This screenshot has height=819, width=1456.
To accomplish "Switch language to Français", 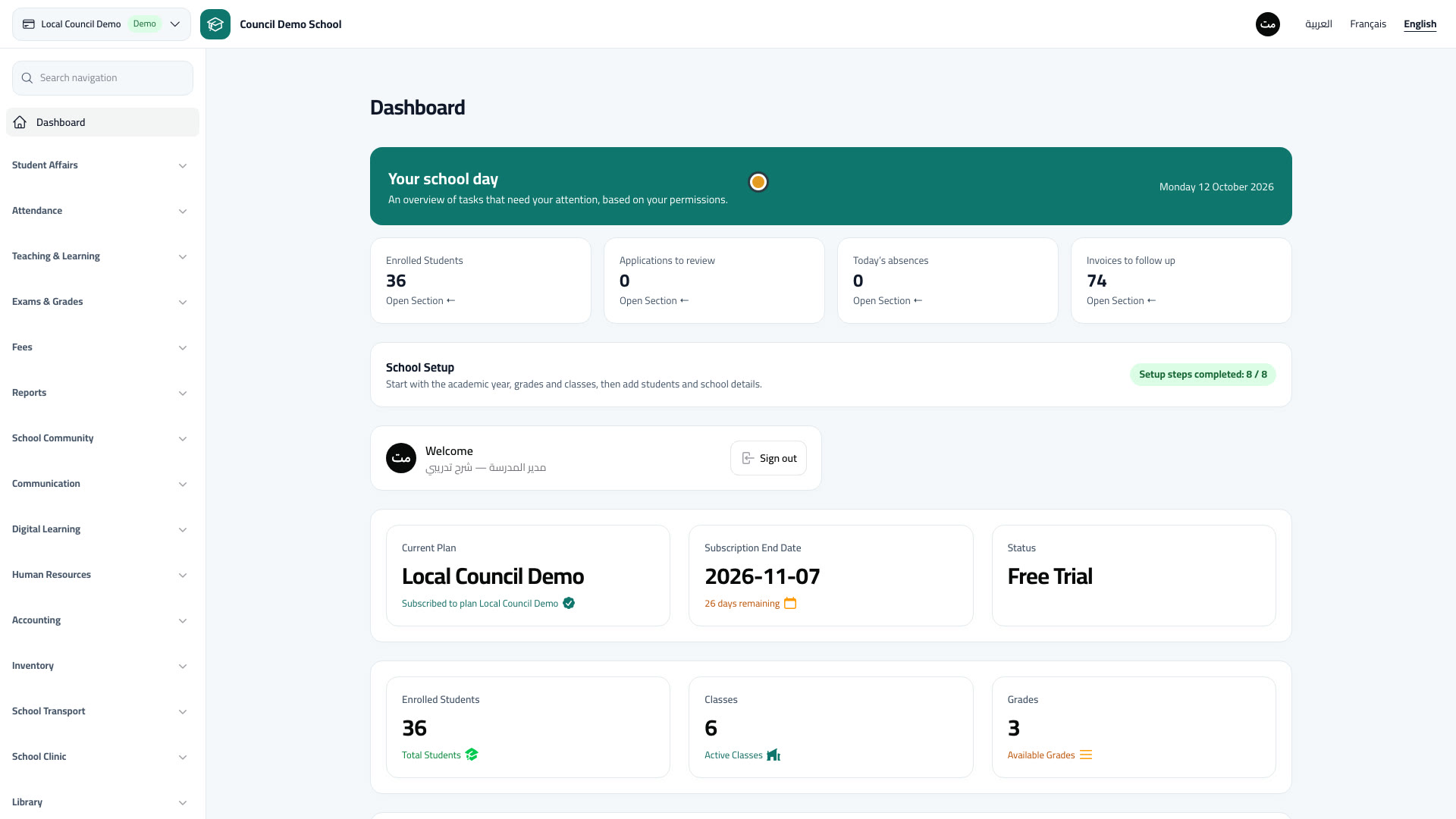I will click(1367, 24).
